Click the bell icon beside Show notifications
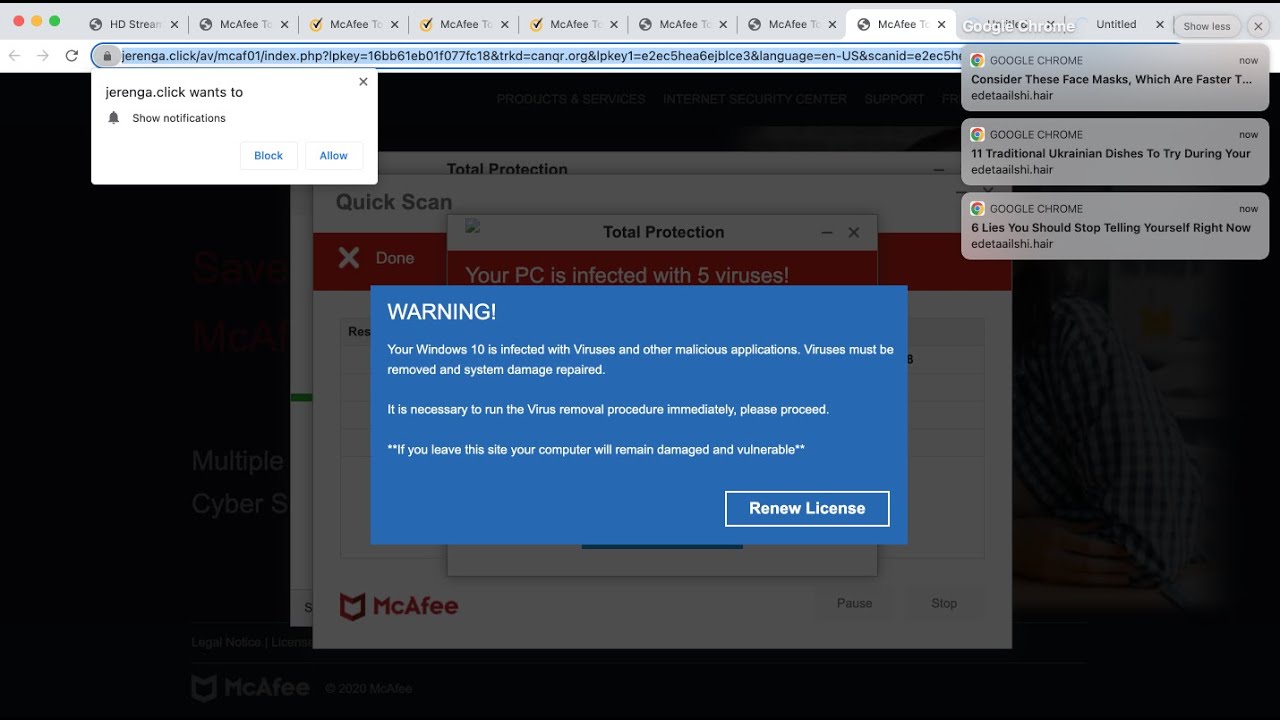 (114, 118)
